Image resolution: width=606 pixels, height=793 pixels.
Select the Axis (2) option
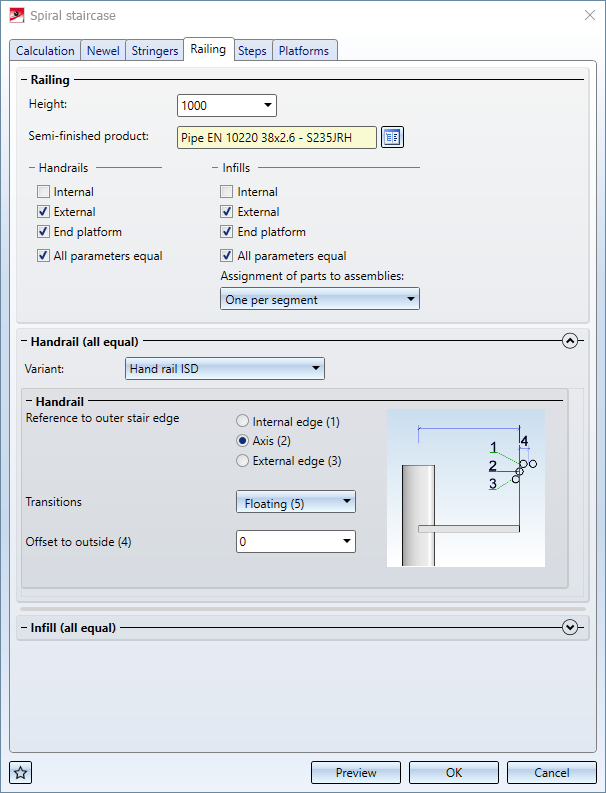pos(243,441)
